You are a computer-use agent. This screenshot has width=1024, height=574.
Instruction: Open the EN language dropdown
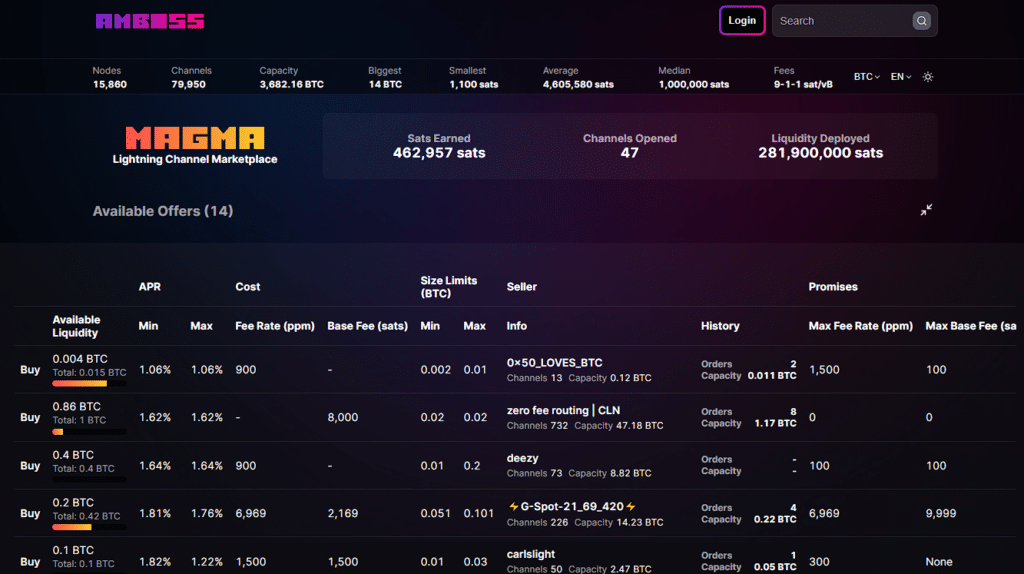tap(901, 77)
